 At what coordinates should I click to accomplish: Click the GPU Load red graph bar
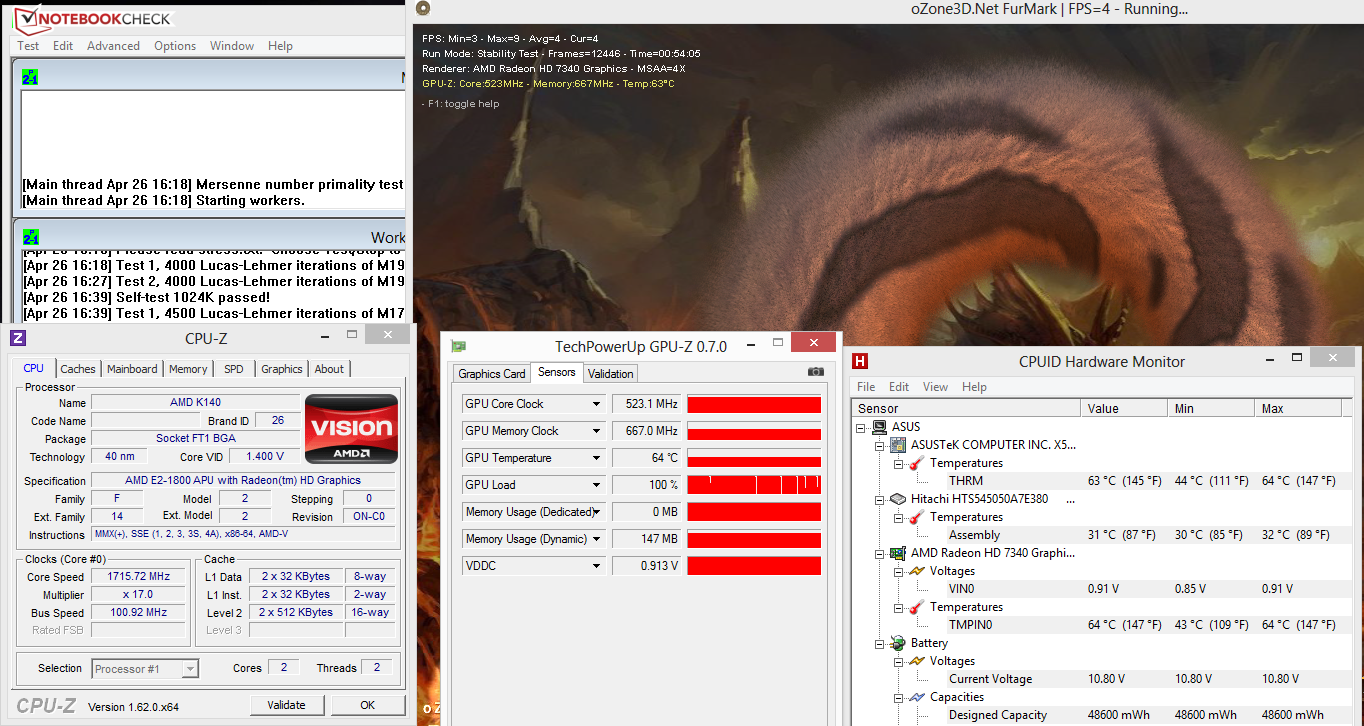click(754, 485)
